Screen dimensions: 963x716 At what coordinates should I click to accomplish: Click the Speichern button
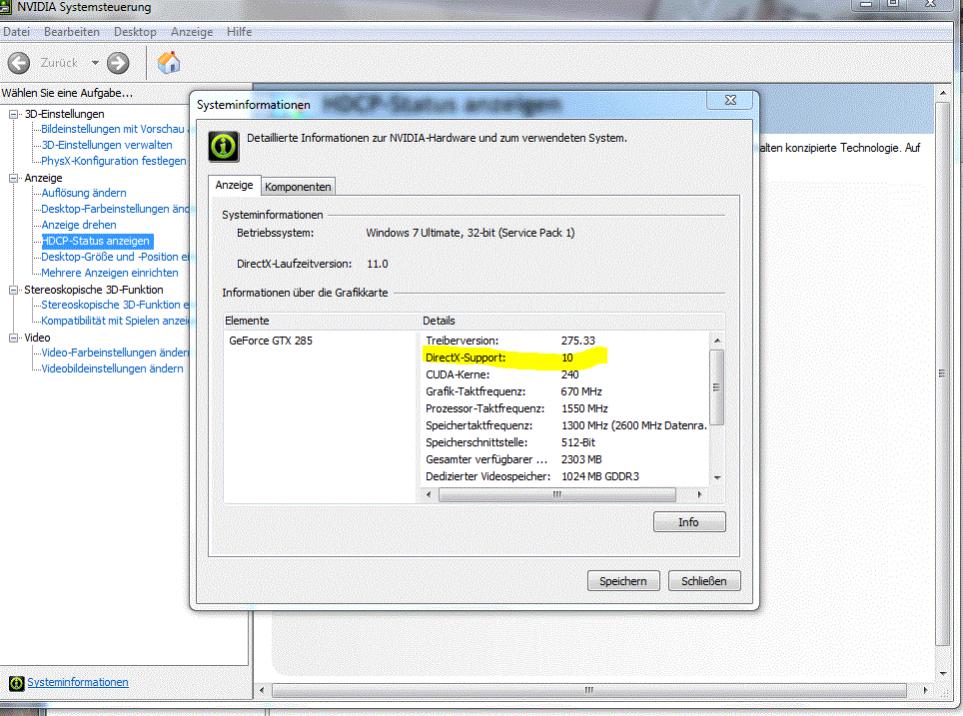(x=623, y=581)
